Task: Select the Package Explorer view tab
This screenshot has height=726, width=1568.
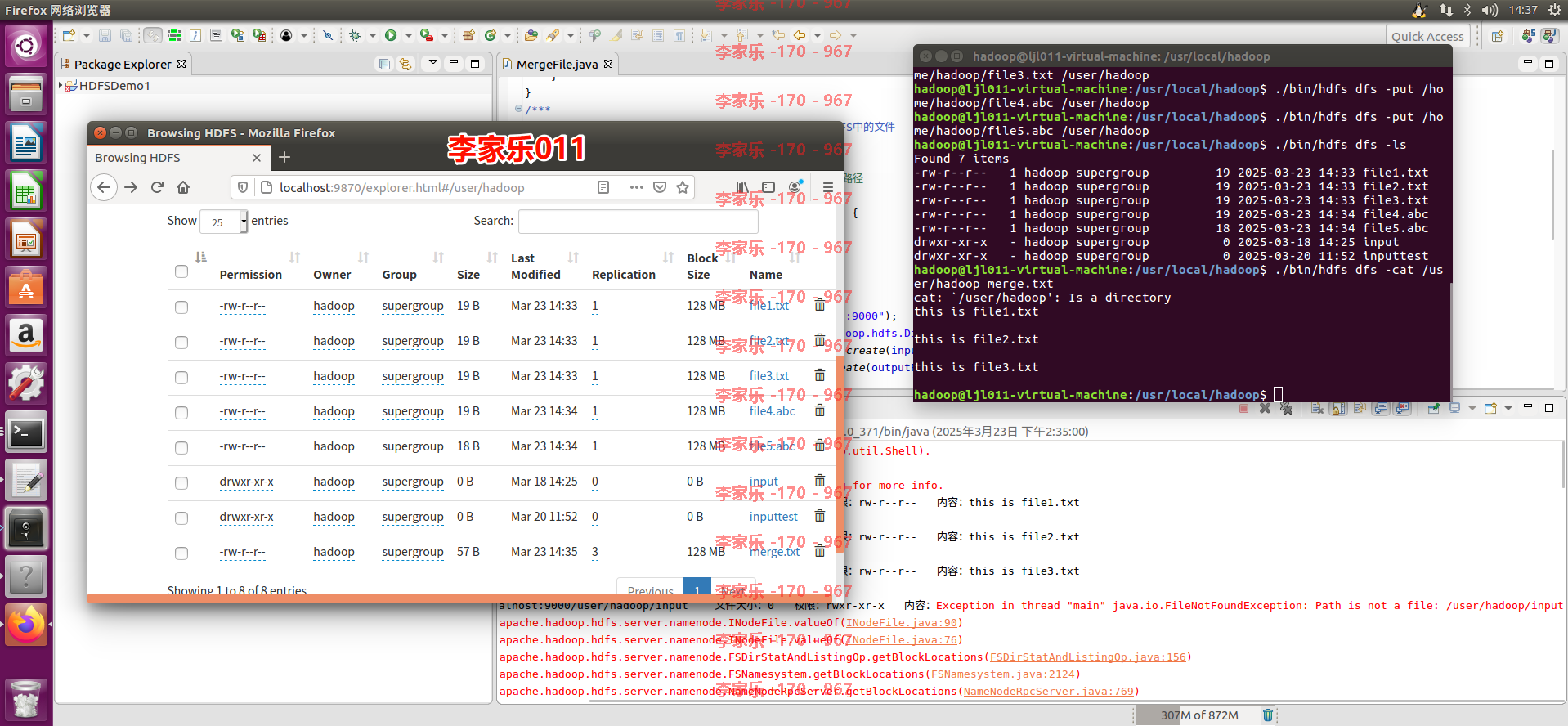Action: pyautogui.click(x=123, y=64)
